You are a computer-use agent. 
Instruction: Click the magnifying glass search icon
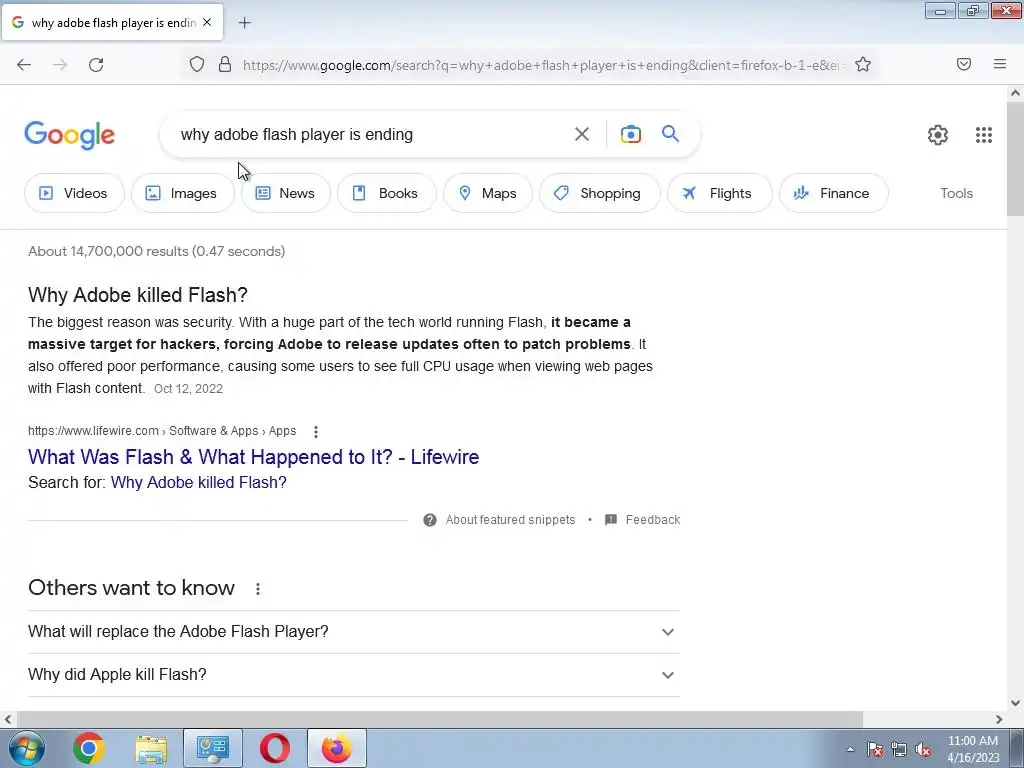pos(670,134)
